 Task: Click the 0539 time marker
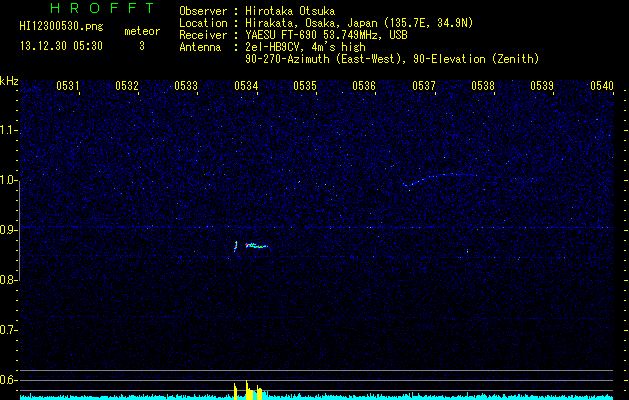542,86
